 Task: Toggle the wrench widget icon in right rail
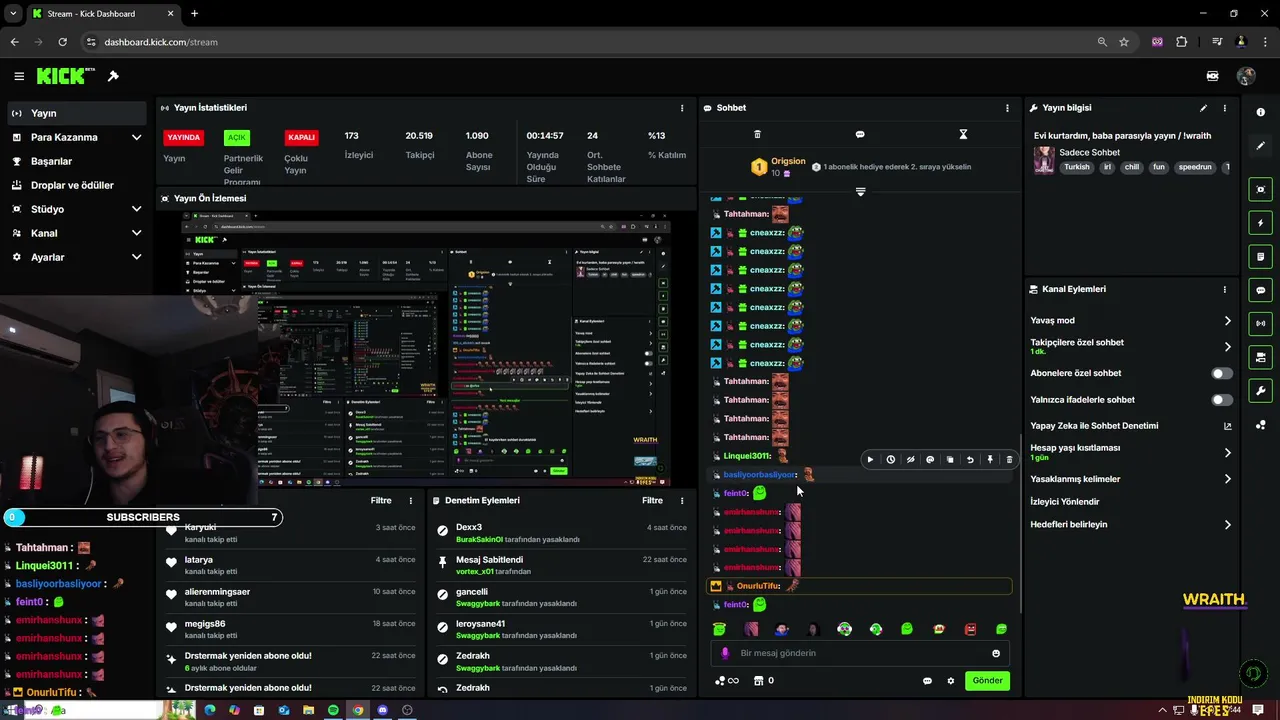point(1261,391)
